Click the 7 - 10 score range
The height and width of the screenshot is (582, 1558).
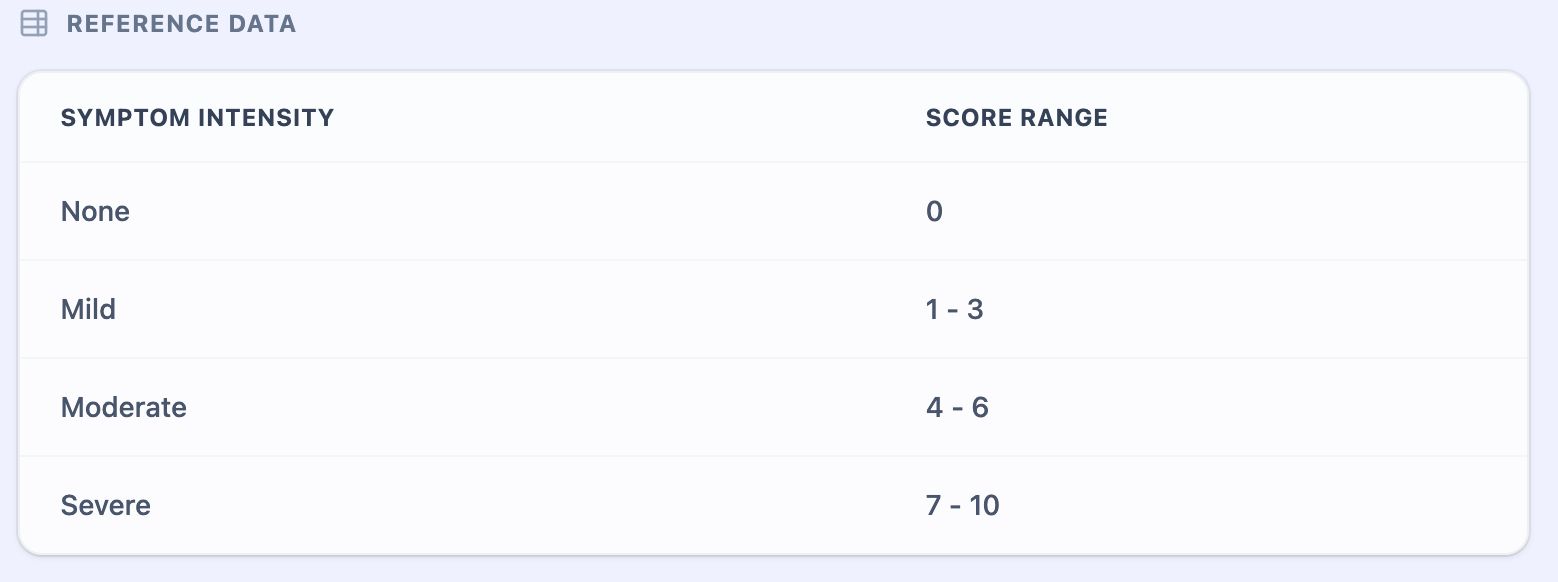[962, 506]
